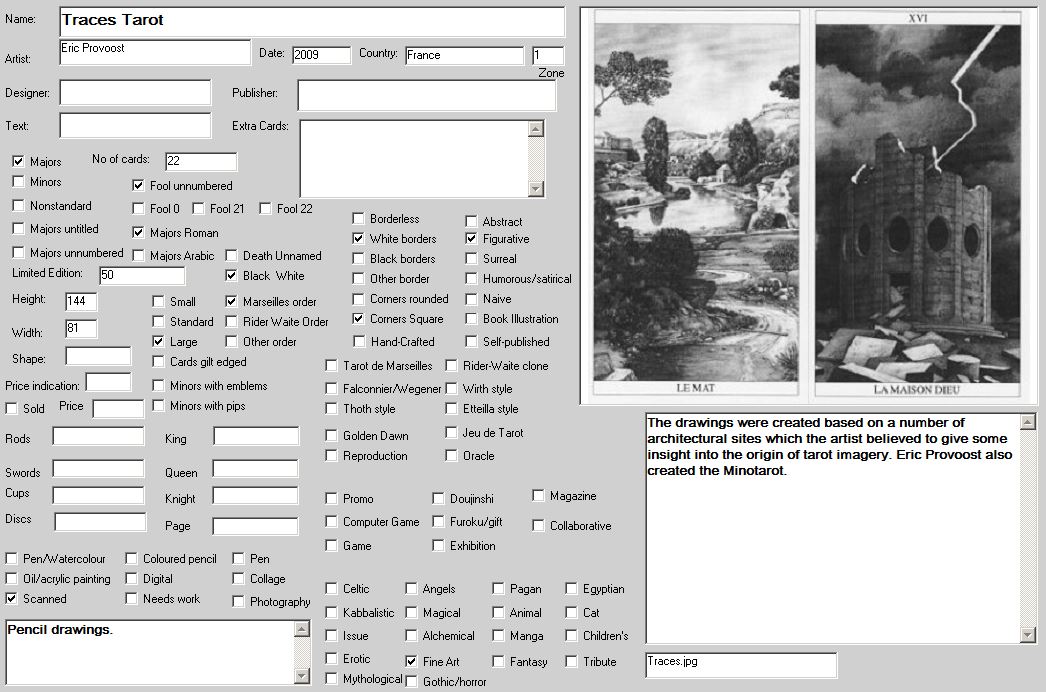Click the Date field showing 2009
This screenshot has height=692, width=1046.
tap(322, 55)
